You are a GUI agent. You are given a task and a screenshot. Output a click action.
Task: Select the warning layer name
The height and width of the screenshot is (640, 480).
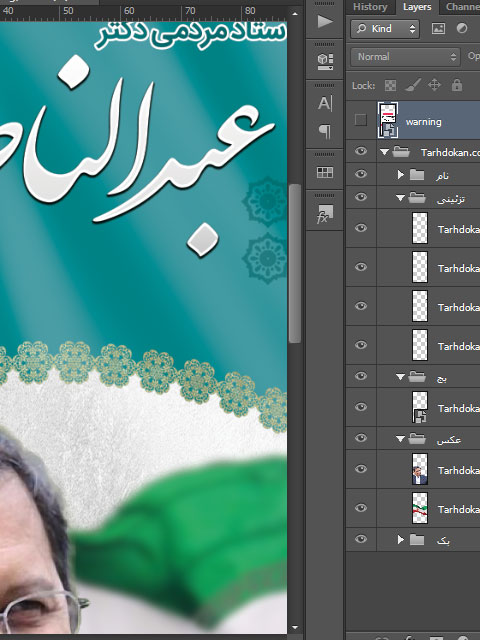pyautogui.click(x=423, y=122)
